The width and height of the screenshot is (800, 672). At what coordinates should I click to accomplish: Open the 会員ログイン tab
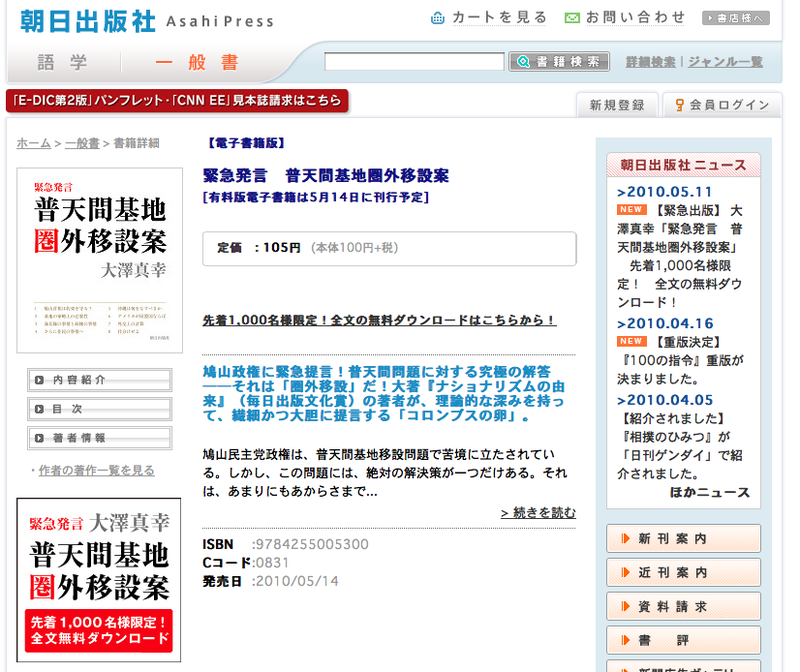722,105
